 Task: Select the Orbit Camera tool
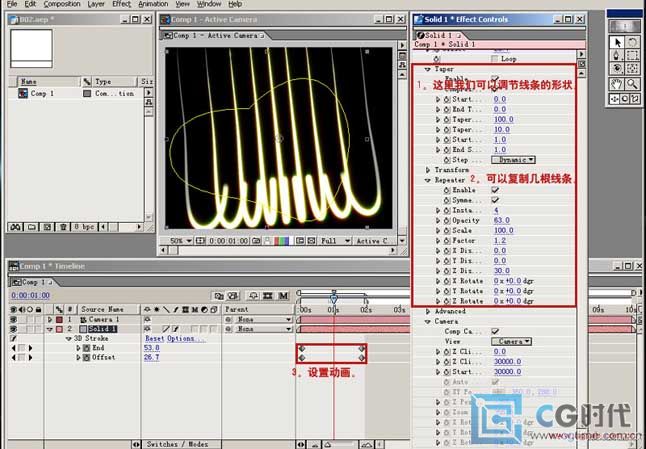617,68
